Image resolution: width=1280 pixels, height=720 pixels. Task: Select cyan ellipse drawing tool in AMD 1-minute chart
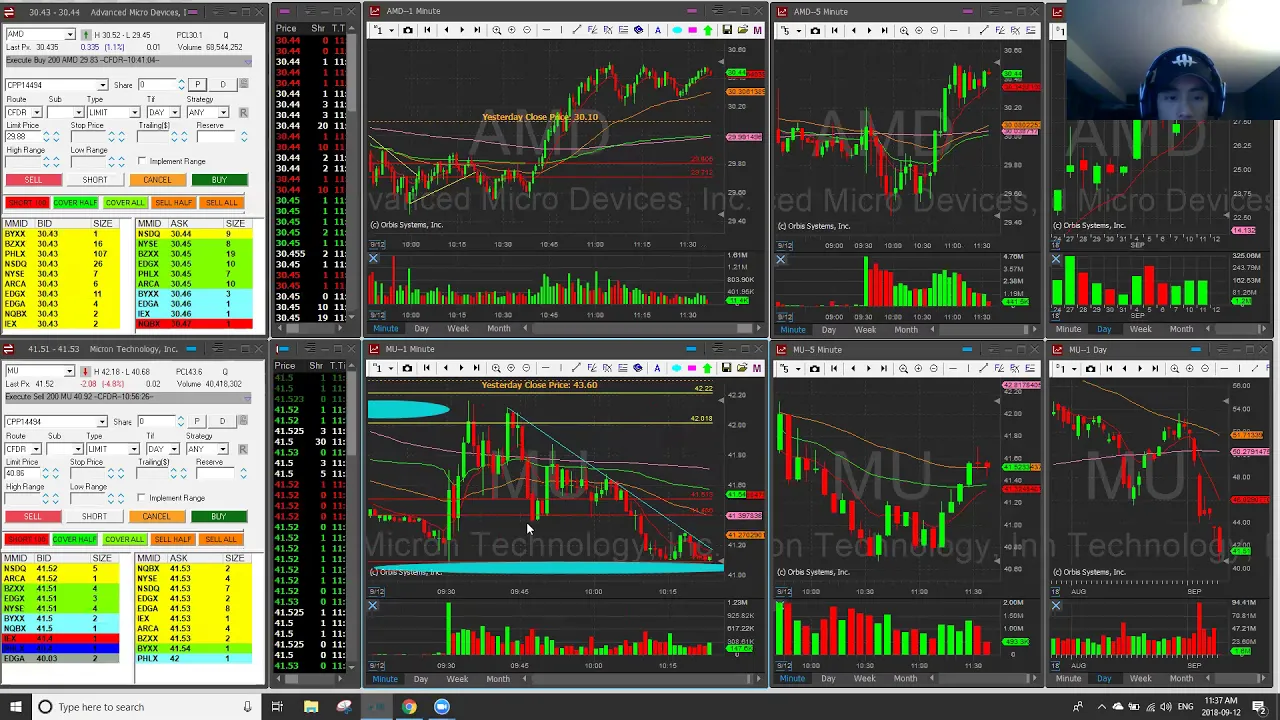(677, 30)
